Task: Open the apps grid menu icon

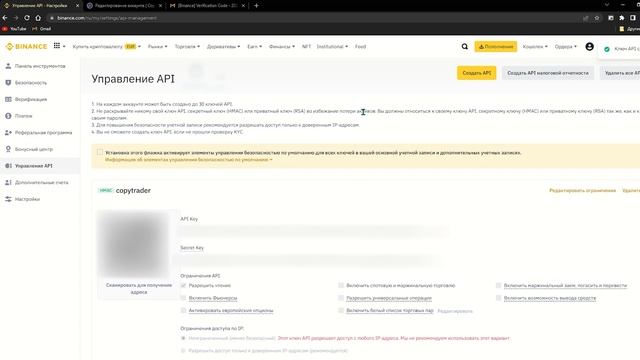Action: pos(57,46)
